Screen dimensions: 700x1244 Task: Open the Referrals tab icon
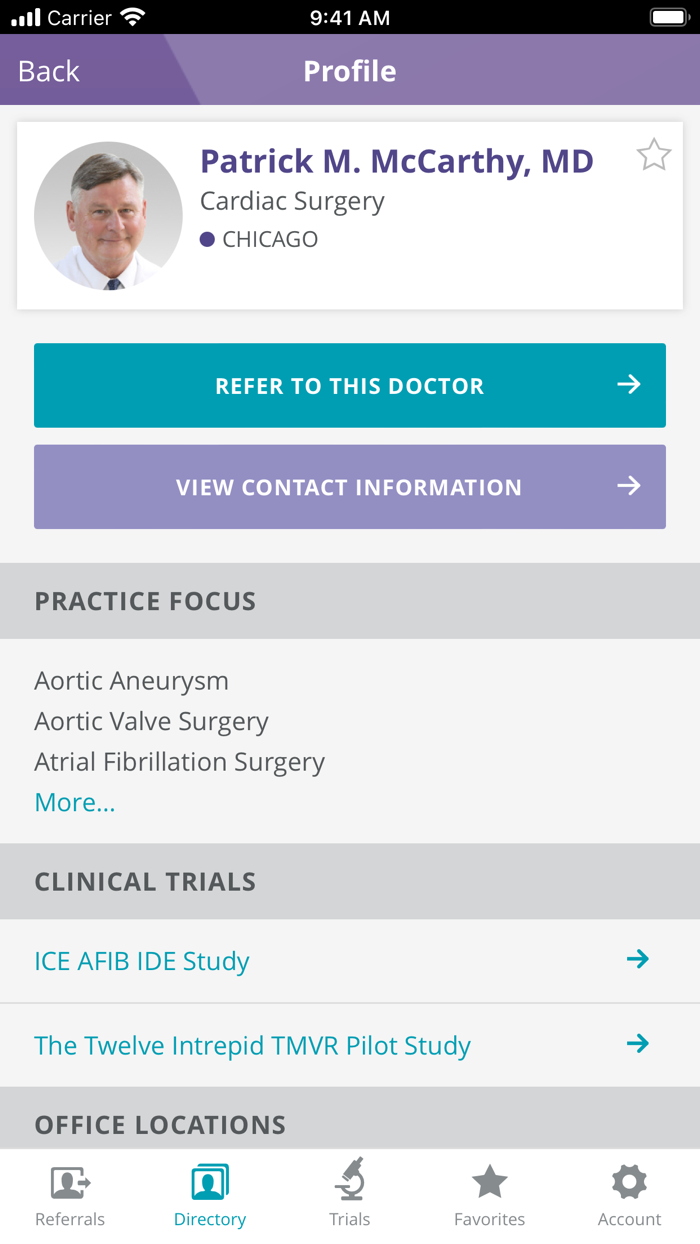point(70,1183)
